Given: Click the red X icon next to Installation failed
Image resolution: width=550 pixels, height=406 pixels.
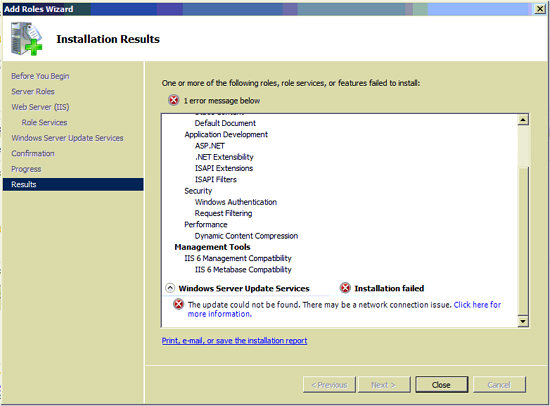Looking at the screenshot, I should pos(346,288).
